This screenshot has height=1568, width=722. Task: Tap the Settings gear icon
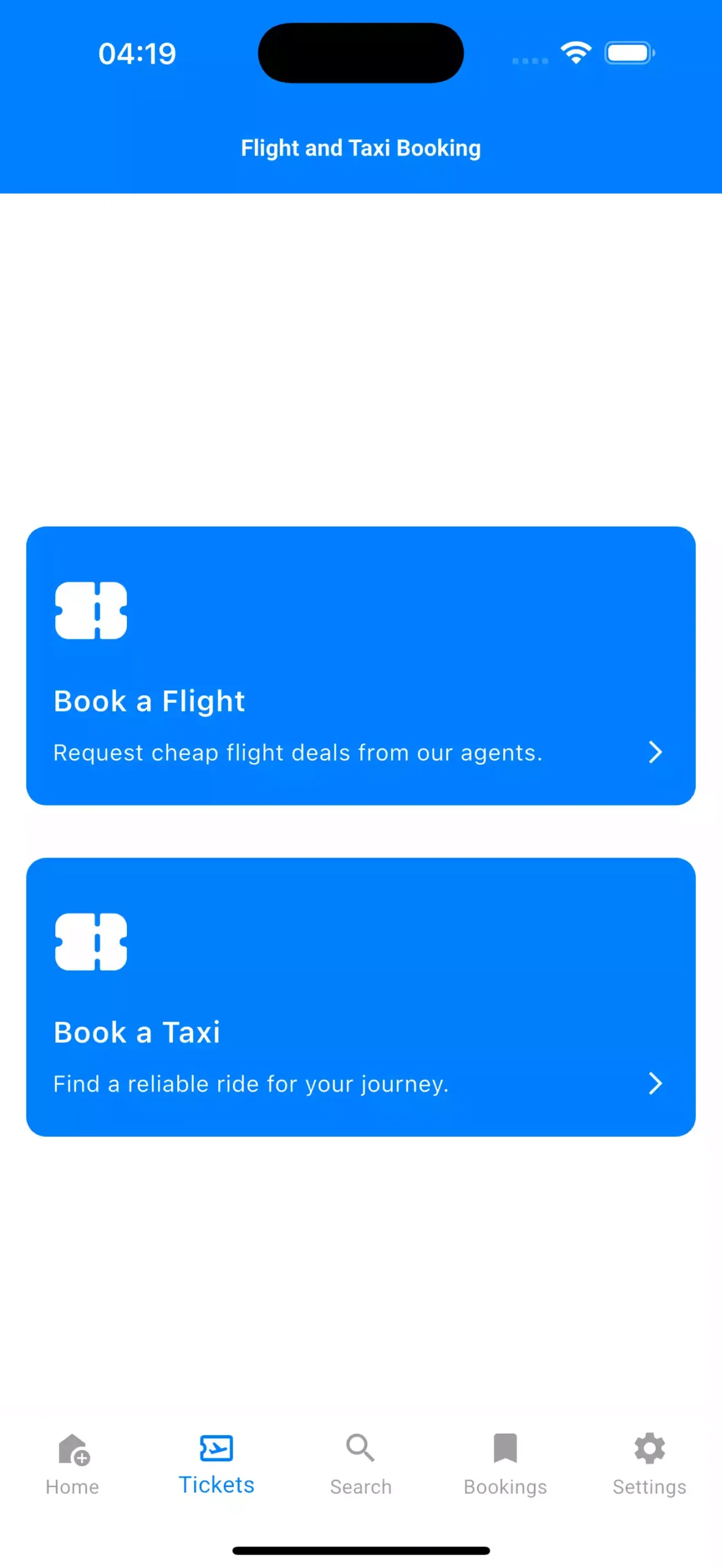click(650, 1448)
